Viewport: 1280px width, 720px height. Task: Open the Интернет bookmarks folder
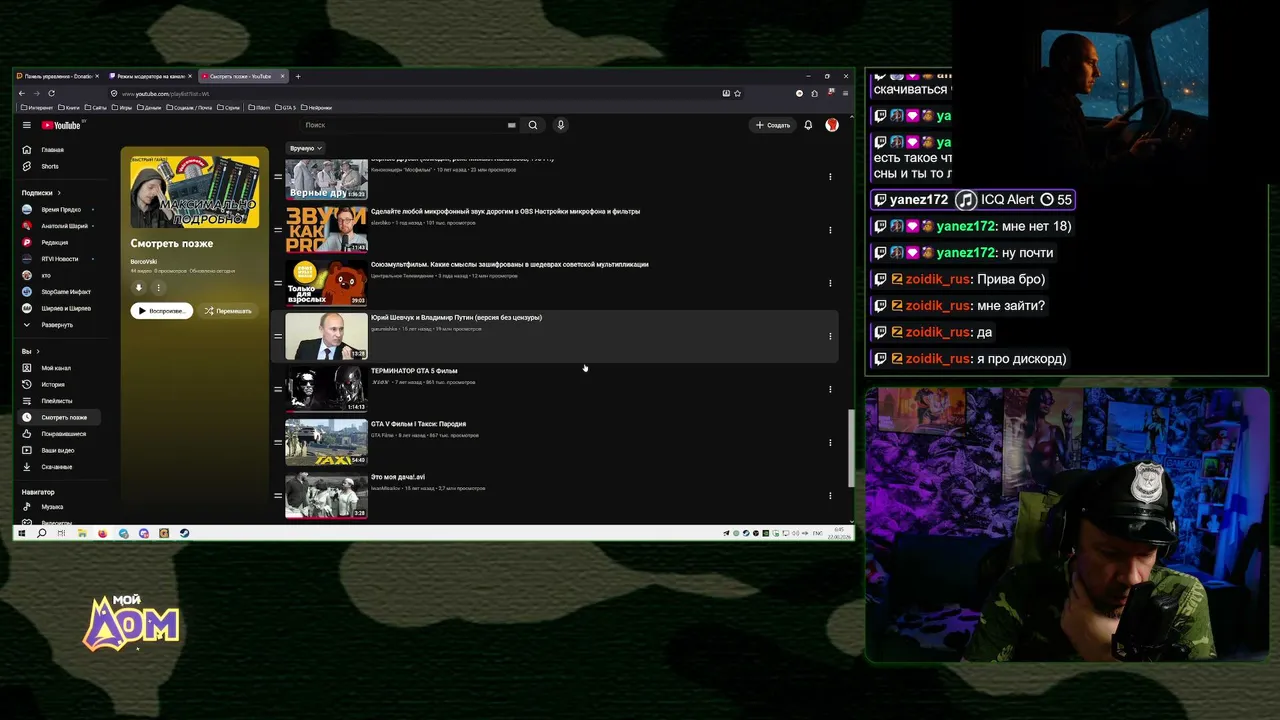37,107
